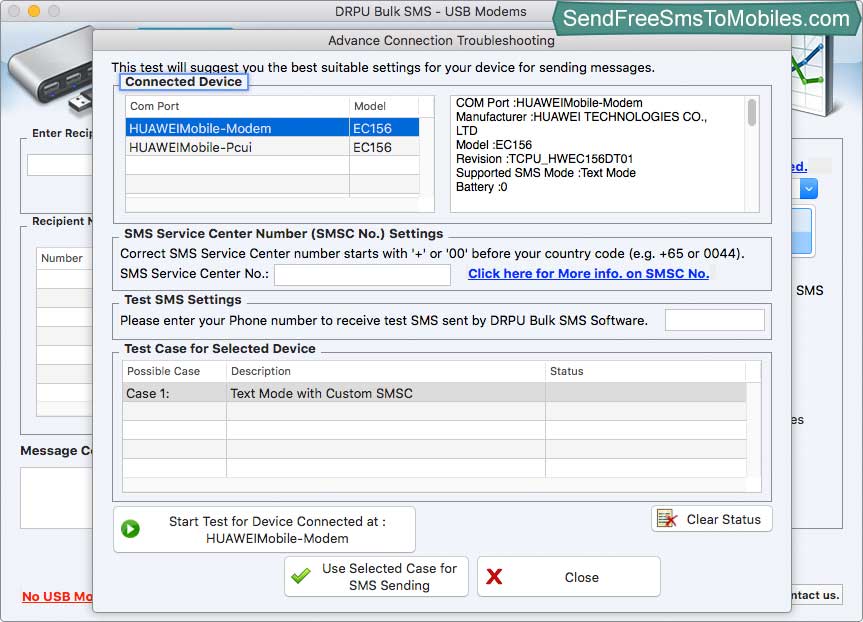This screenshot has height=622, width=863.
Task: Click the macOS yellow minimize button
Action: pyautogui.click(x=34, y=10)
